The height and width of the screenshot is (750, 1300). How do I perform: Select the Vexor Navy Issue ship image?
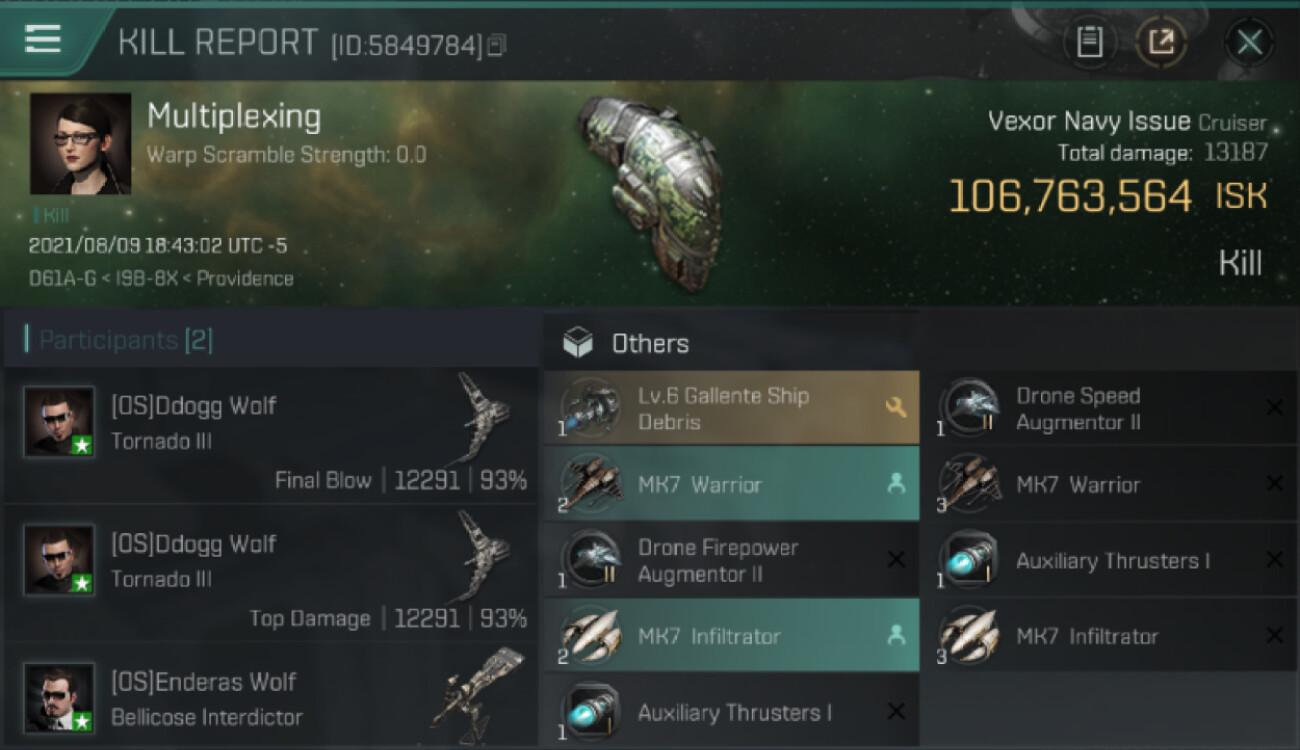coord(648,192)
